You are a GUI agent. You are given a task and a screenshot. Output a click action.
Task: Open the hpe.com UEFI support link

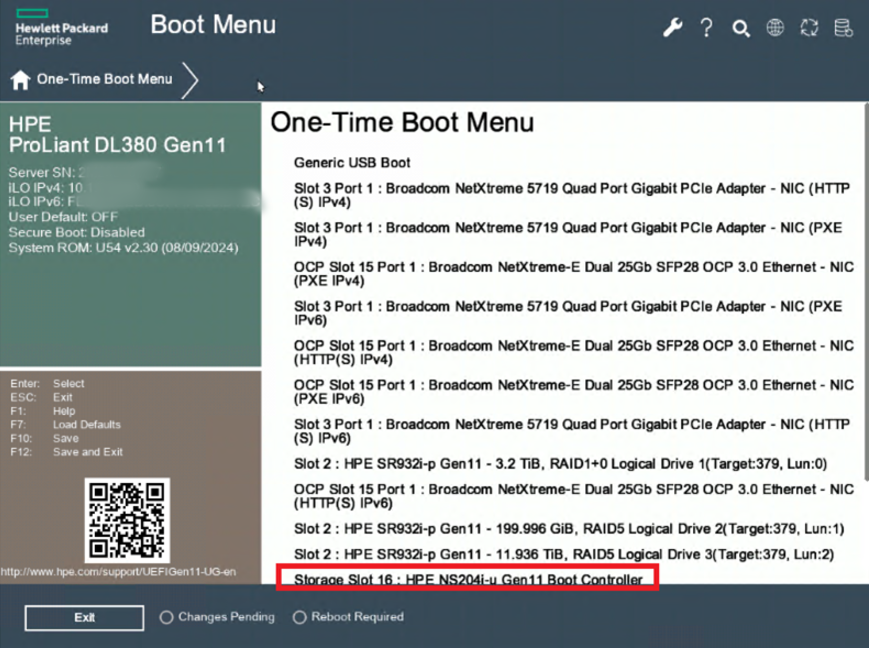click(118, 572)
